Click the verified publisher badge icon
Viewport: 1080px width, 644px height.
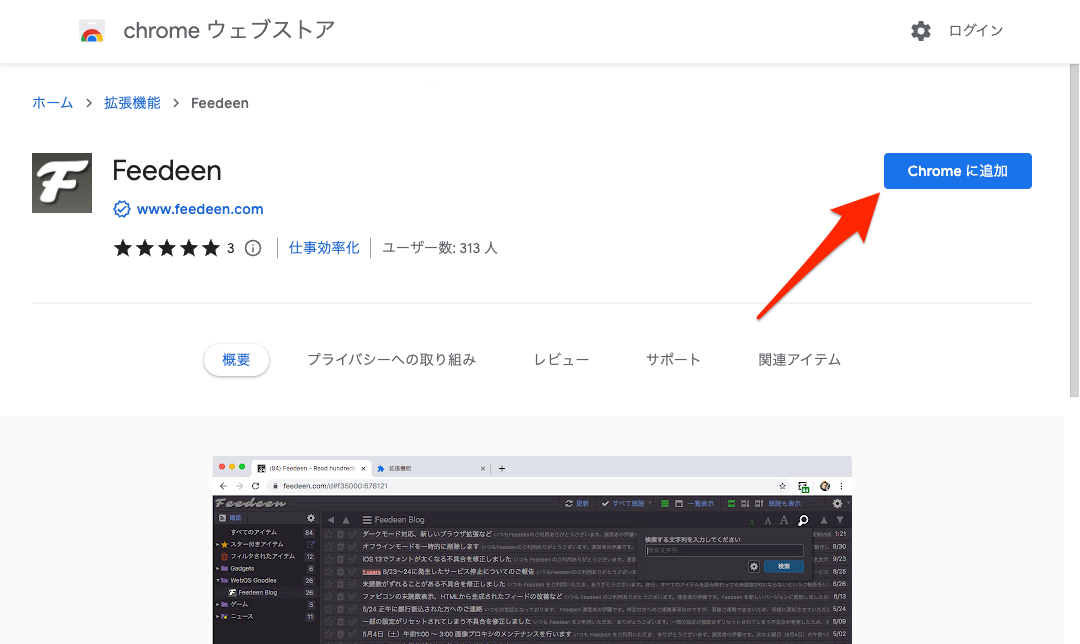(122, 209)
